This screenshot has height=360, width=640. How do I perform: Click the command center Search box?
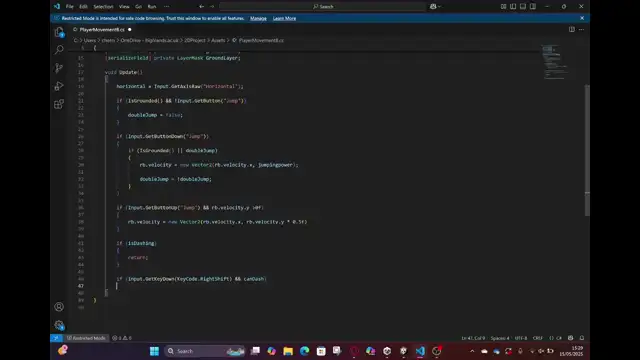point(323,7)
